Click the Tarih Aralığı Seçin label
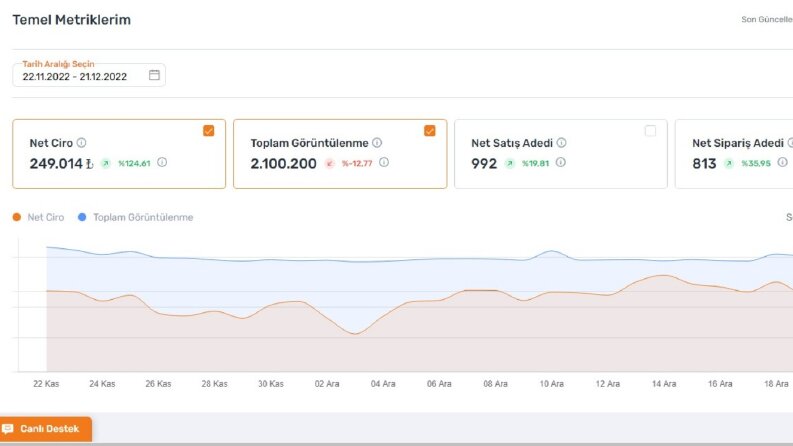The image size is (793, 446). pyautogui.click(x=58, y=64)
